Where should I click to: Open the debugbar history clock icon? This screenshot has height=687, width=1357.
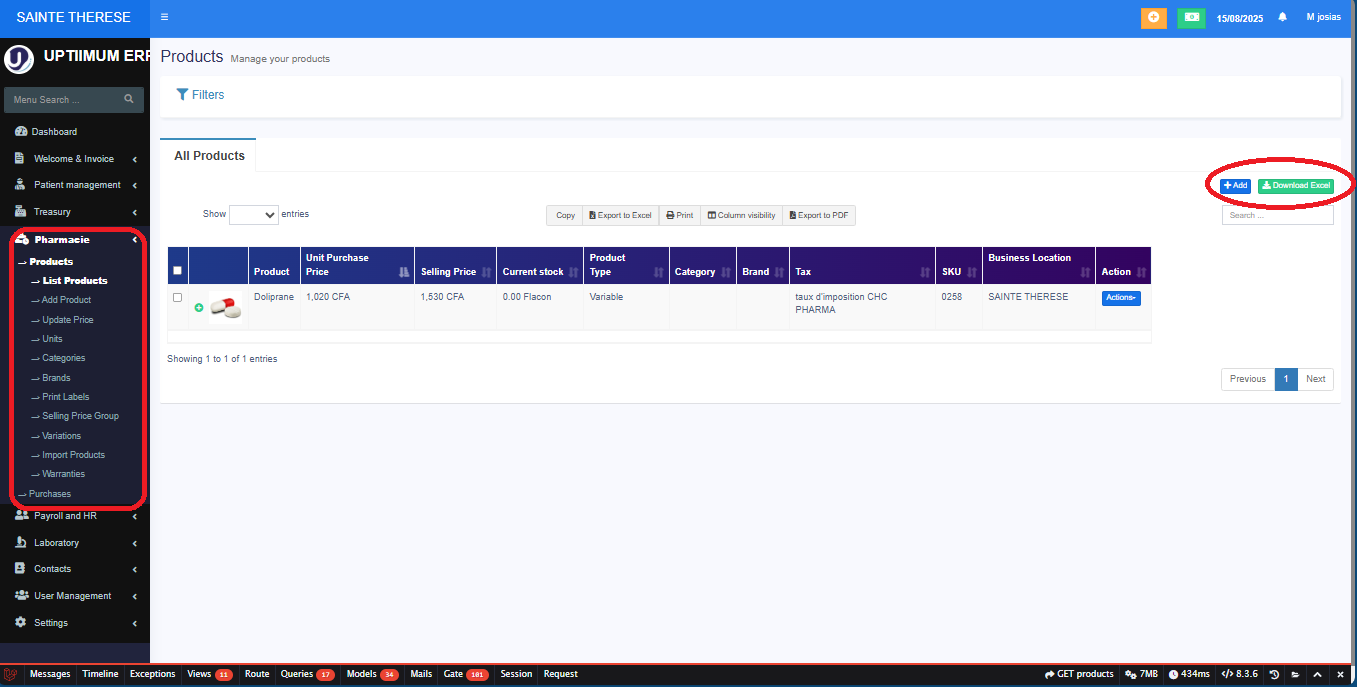(x=1275, y=674)
